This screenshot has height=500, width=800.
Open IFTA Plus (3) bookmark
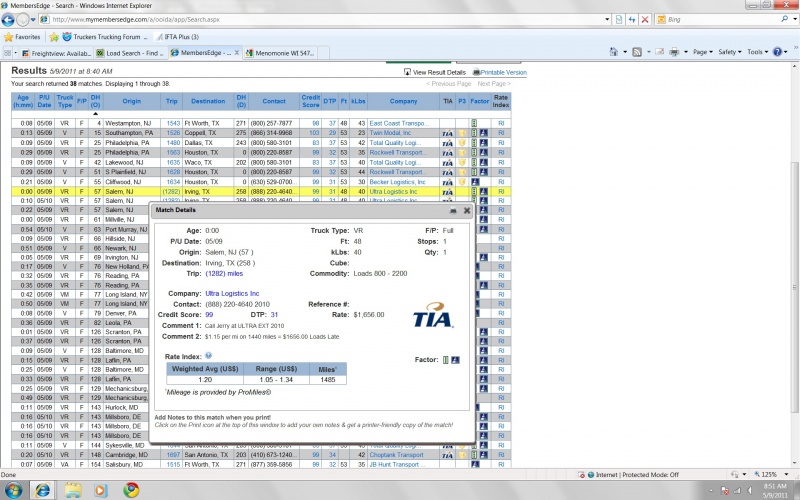pos(177,37)
